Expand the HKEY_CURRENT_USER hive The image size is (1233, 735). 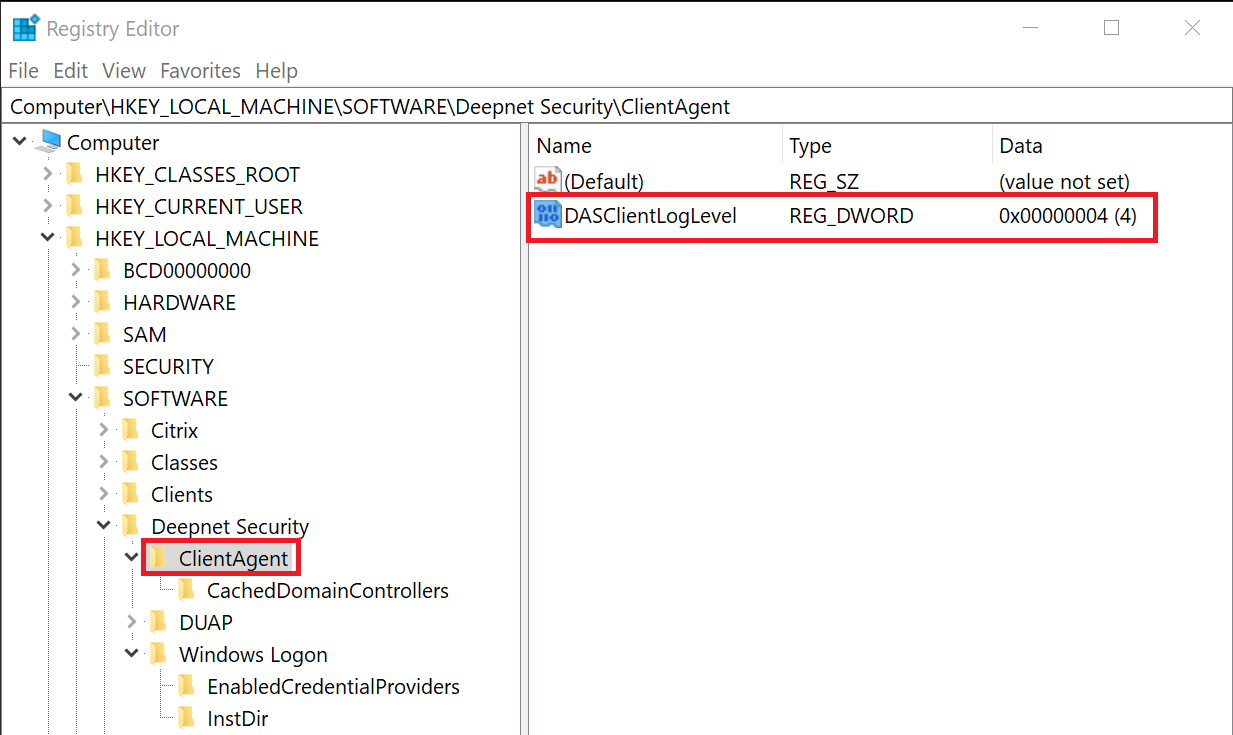[x=48, y=207]
